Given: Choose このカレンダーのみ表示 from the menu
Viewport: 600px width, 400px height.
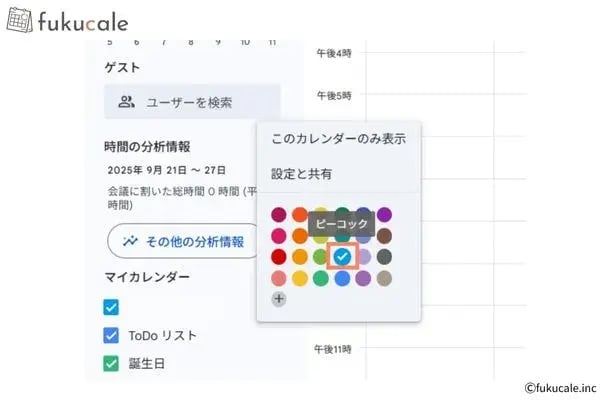Looking at the screenshot, I should coord(338,139).
